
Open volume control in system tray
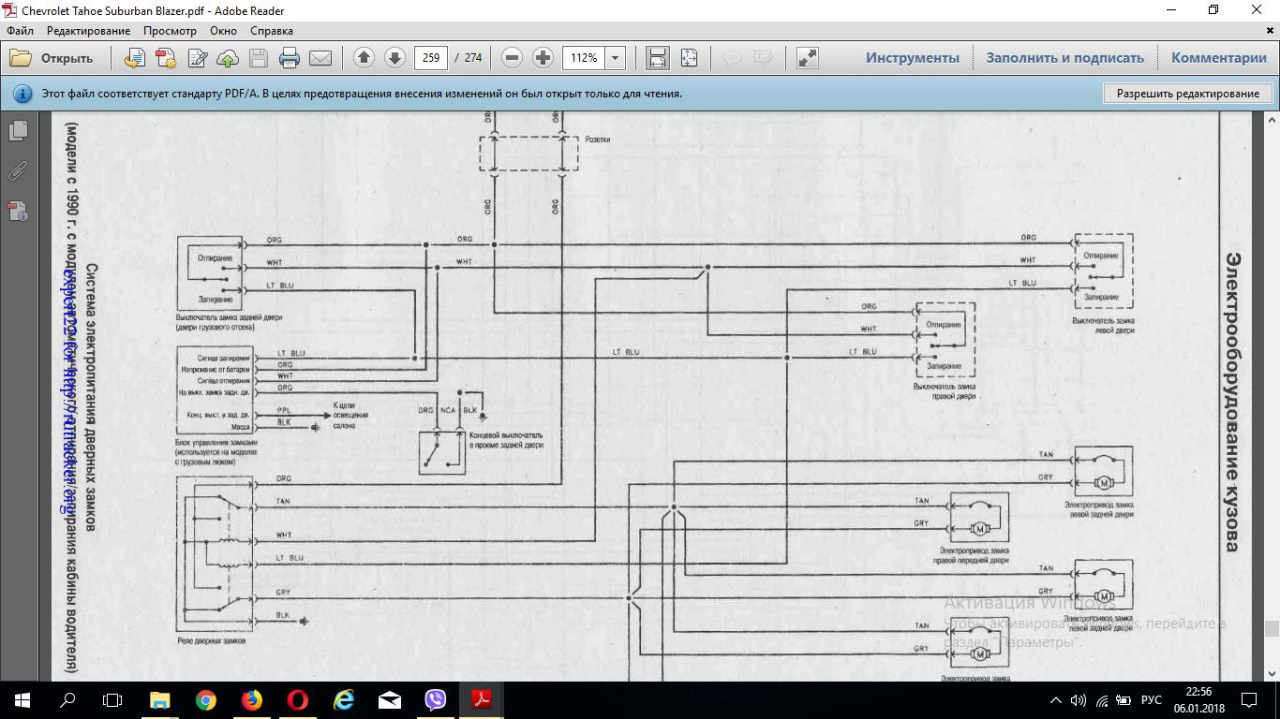pos(1078,700)
